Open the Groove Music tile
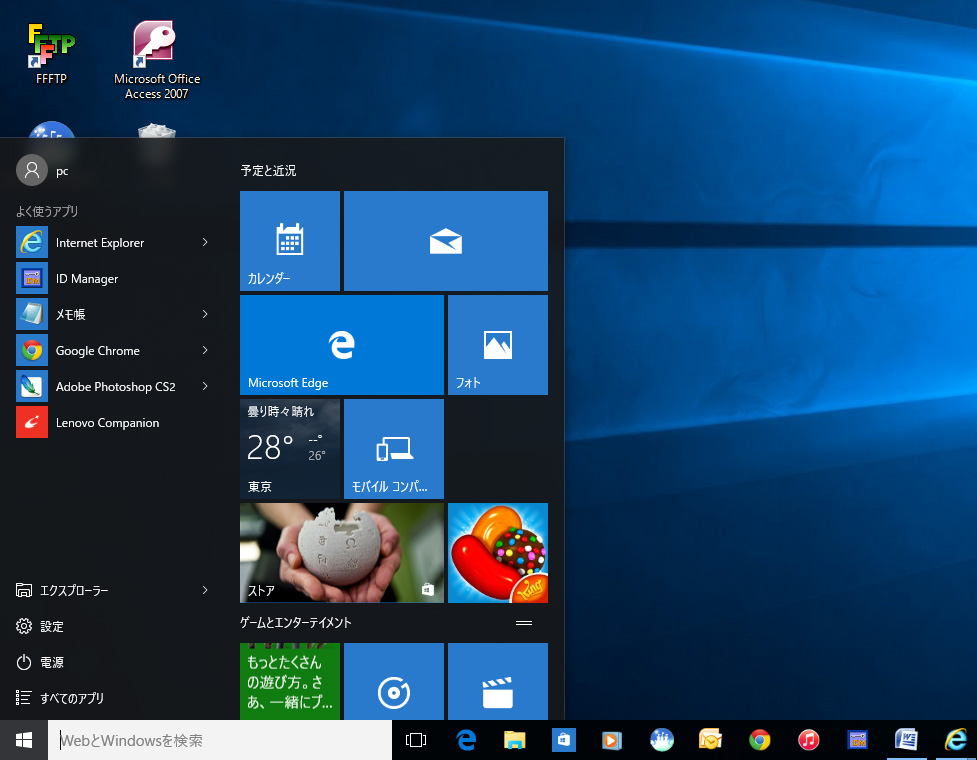This screenshot has width=977, height=760. click(x=394, y=682)
